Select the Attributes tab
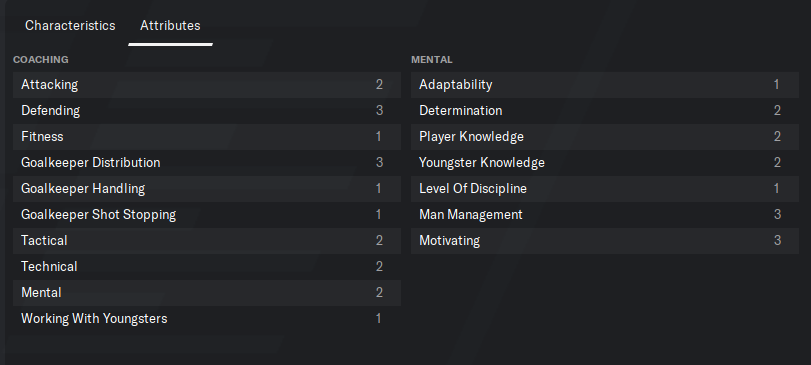The height and width of the screenshot is (365, 811). (x=170, y=25)
